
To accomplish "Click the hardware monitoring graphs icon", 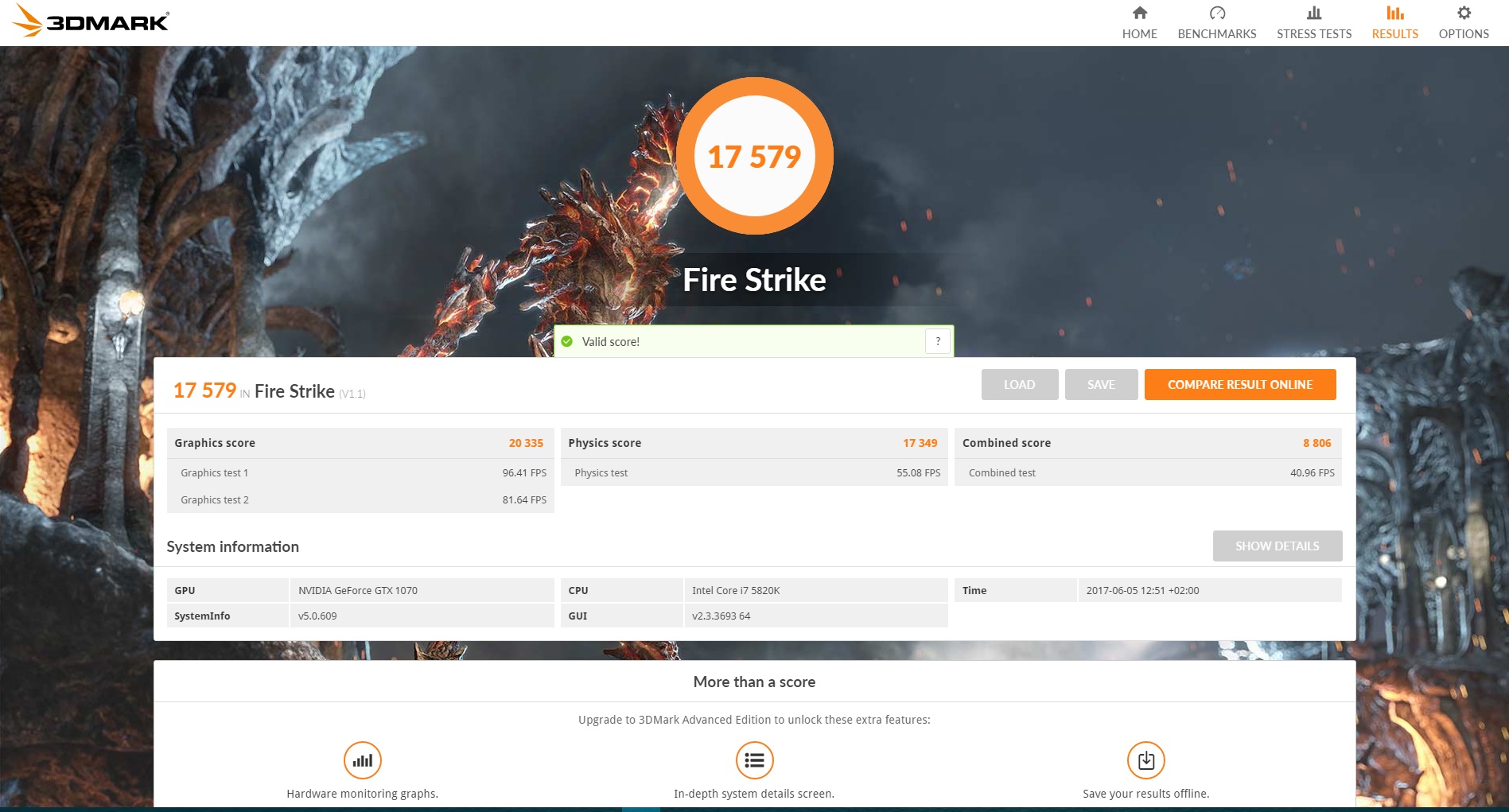I will [x=363, y=760].
